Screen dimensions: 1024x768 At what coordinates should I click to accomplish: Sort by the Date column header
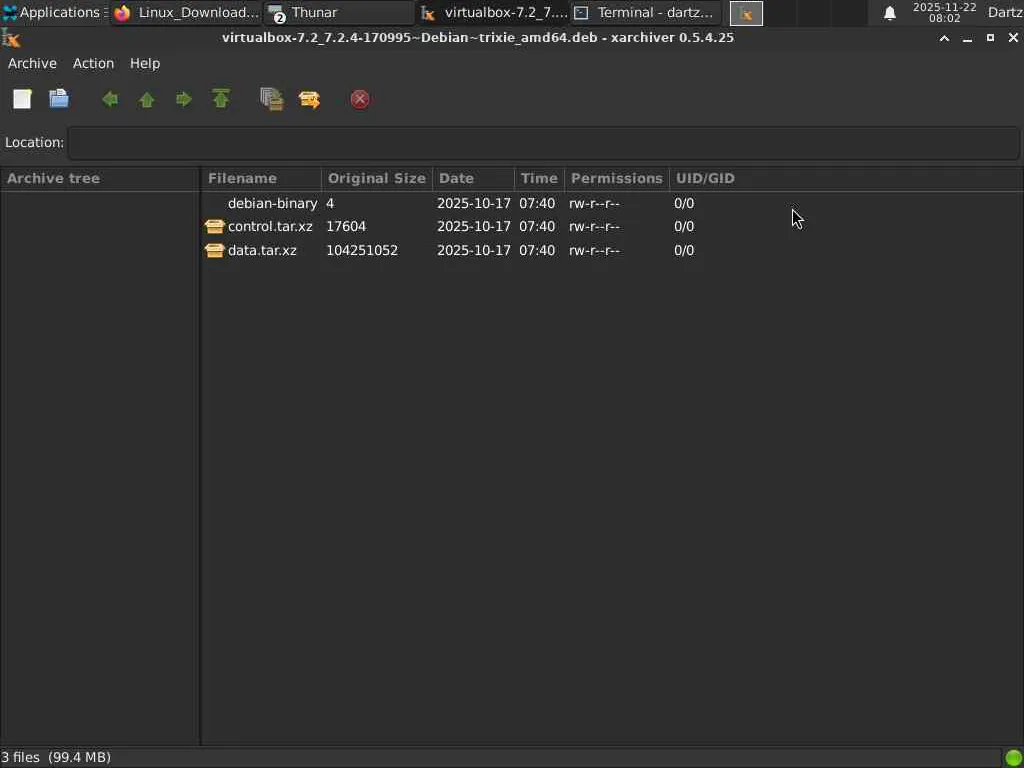click(x=473, y=178)
